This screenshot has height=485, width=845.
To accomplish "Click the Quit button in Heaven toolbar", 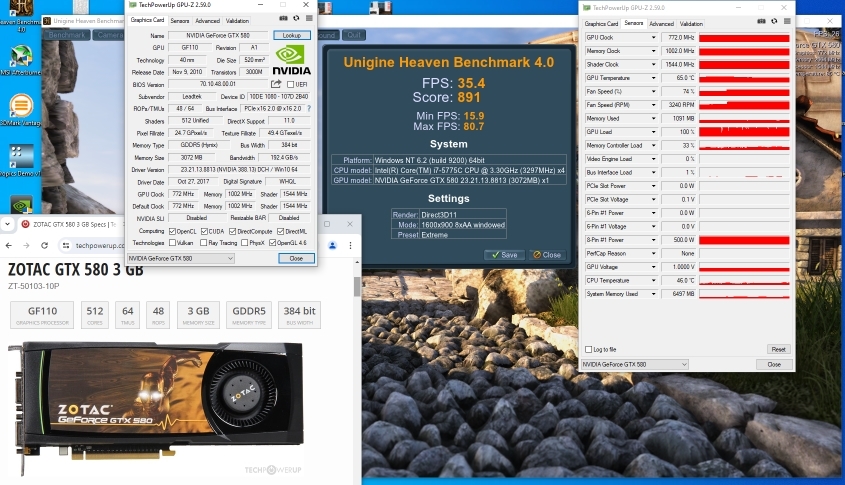I will point(354,35).
